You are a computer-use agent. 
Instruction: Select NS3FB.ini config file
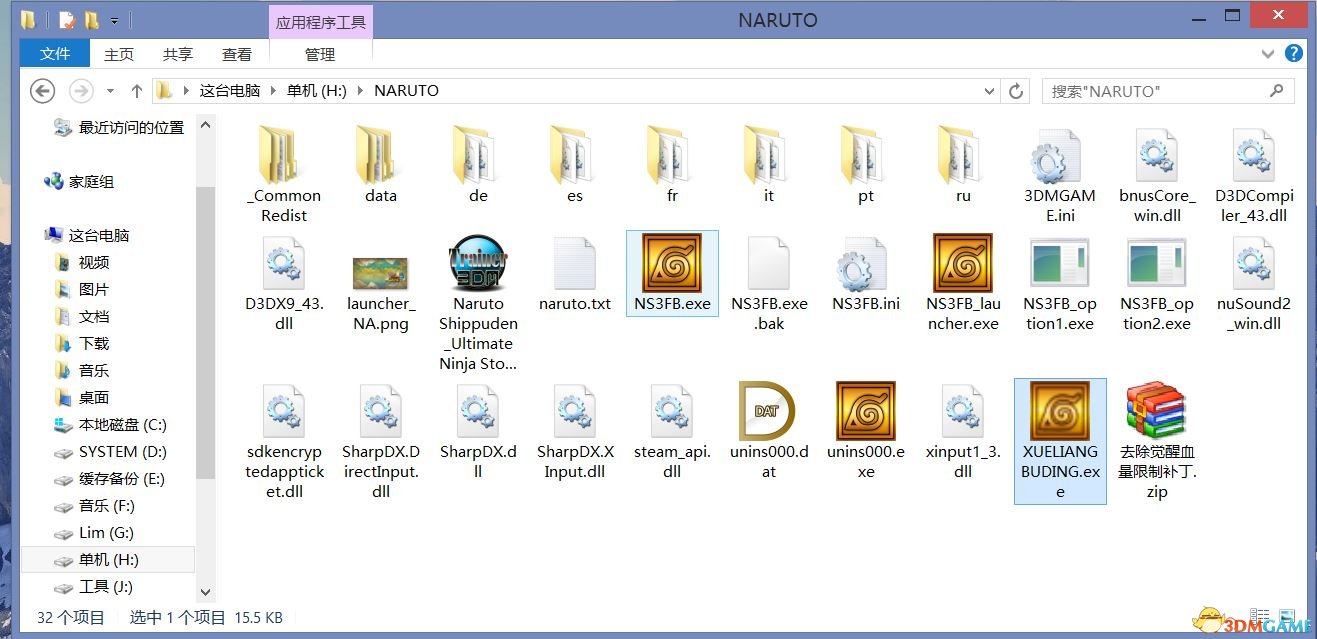click(x=866, y=273)
